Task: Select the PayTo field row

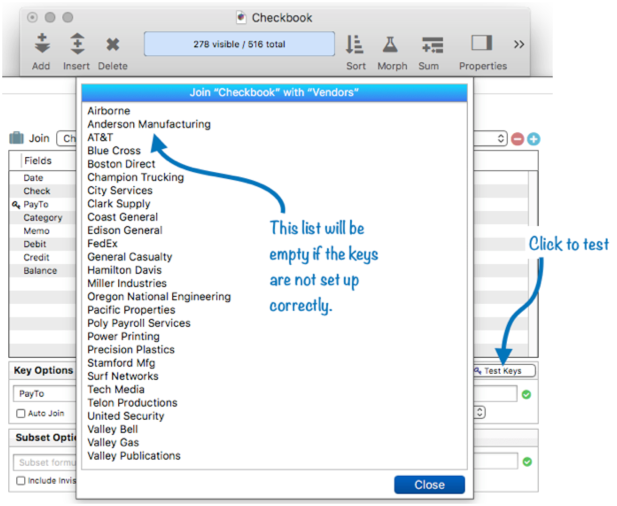Action: pos(42,205)
